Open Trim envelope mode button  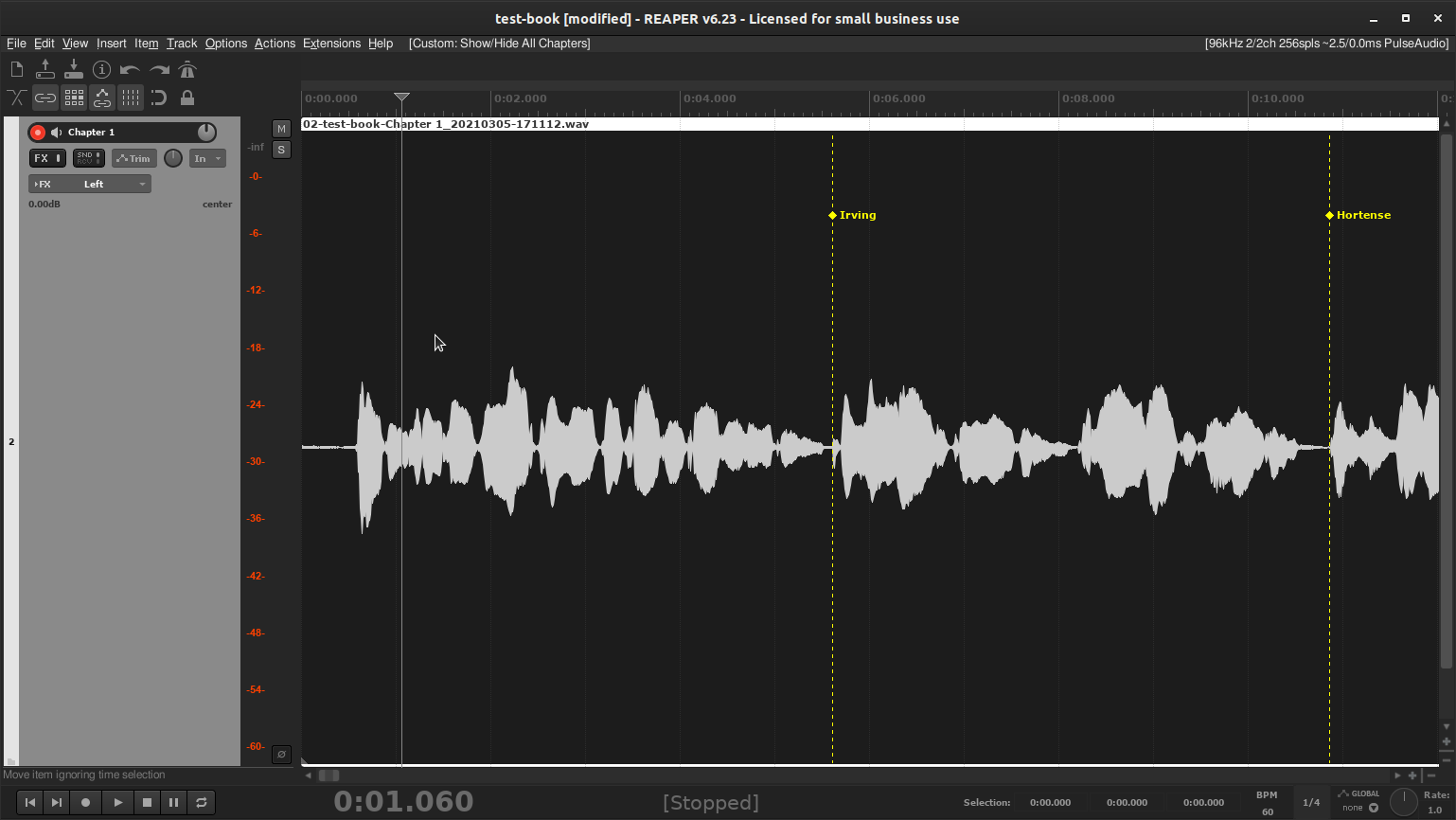[x=134, y=158]
